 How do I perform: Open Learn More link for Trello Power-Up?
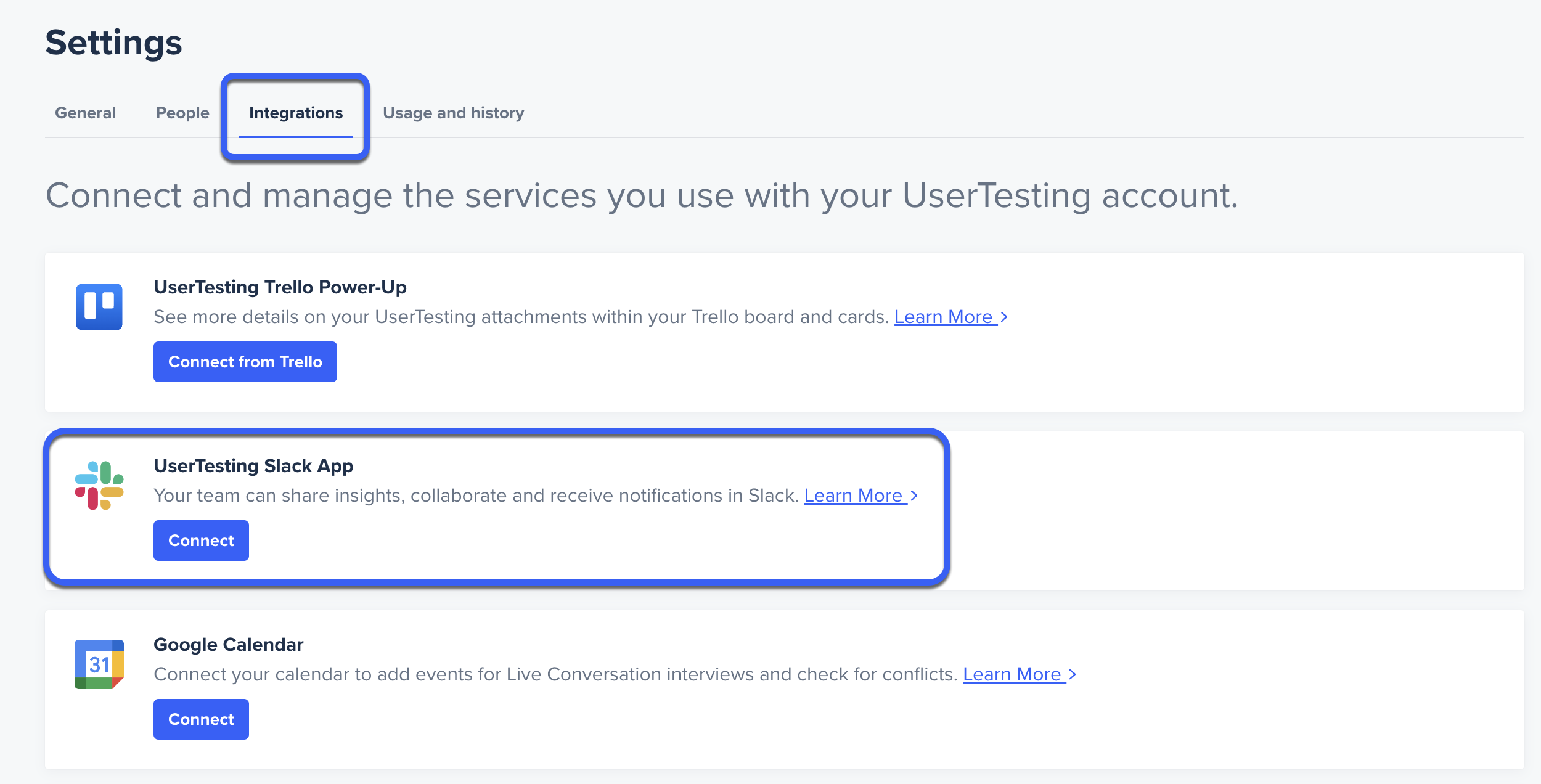tap(951, 317)
